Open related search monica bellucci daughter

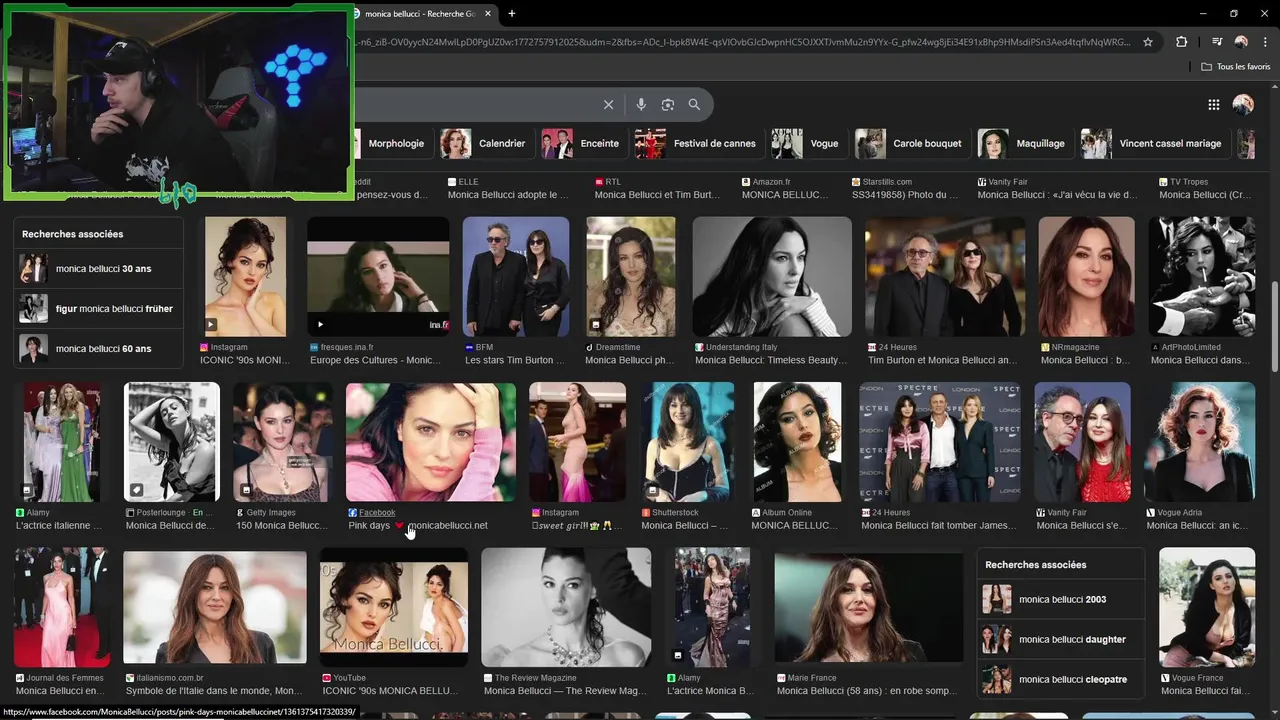click(x=1060, y=639)
